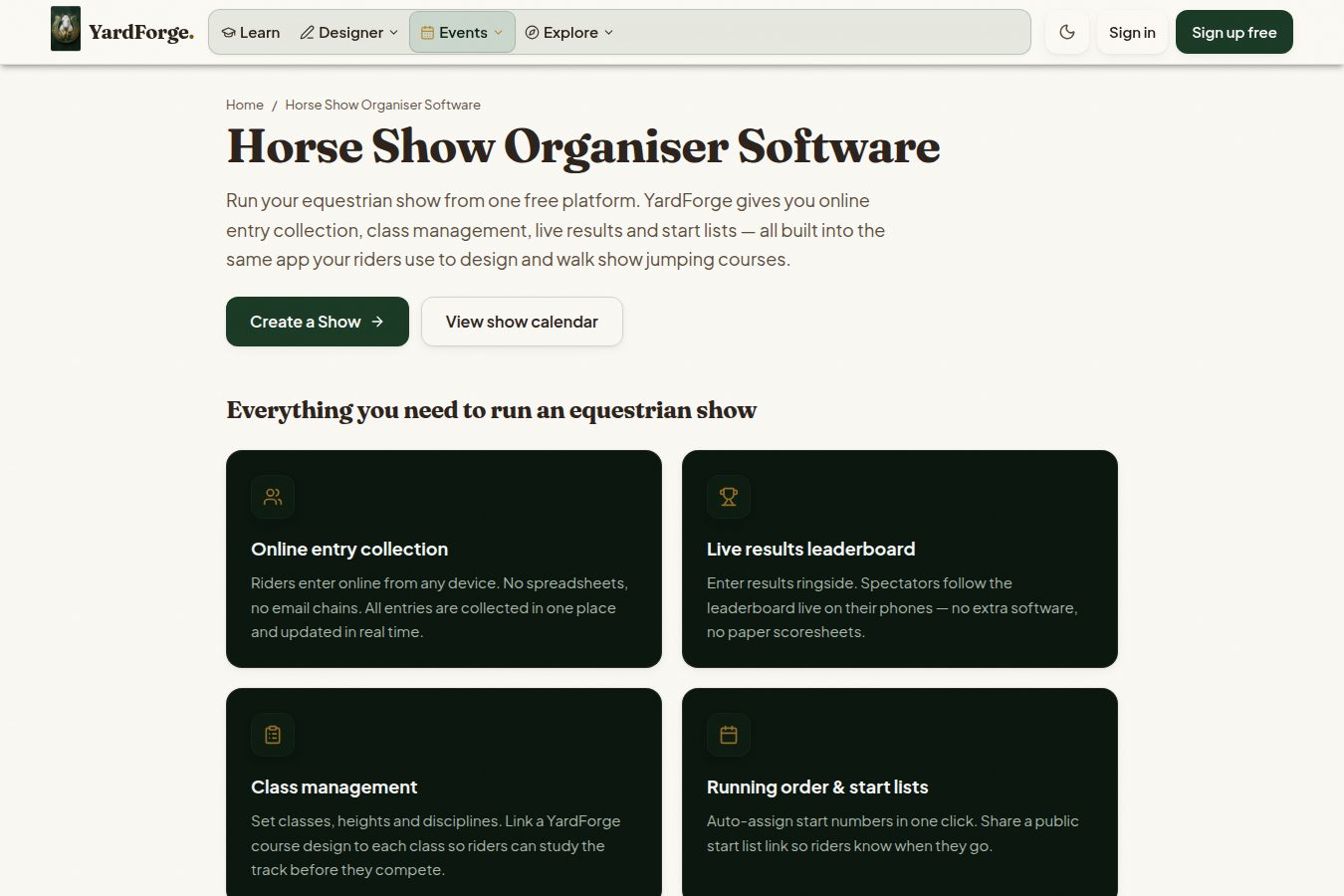Click the 'Run your equestrian show' intro paragraph
This screenshot has width=1344, height=896.
[556, 230]
